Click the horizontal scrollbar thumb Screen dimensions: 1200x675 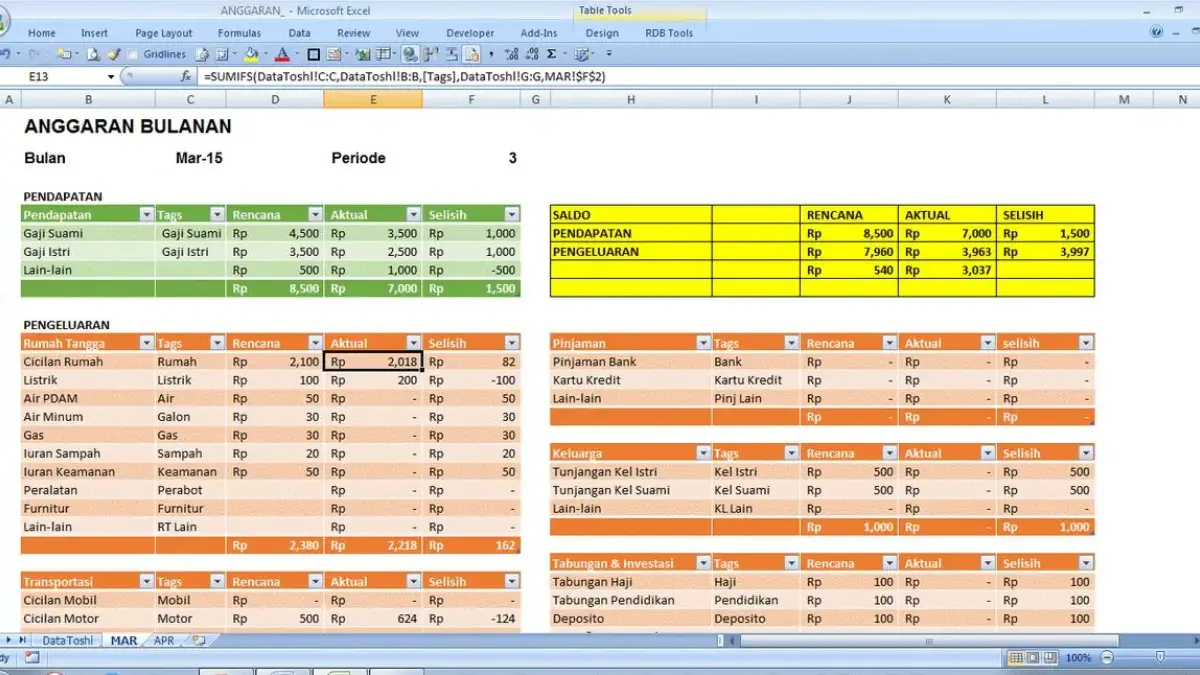929,642
